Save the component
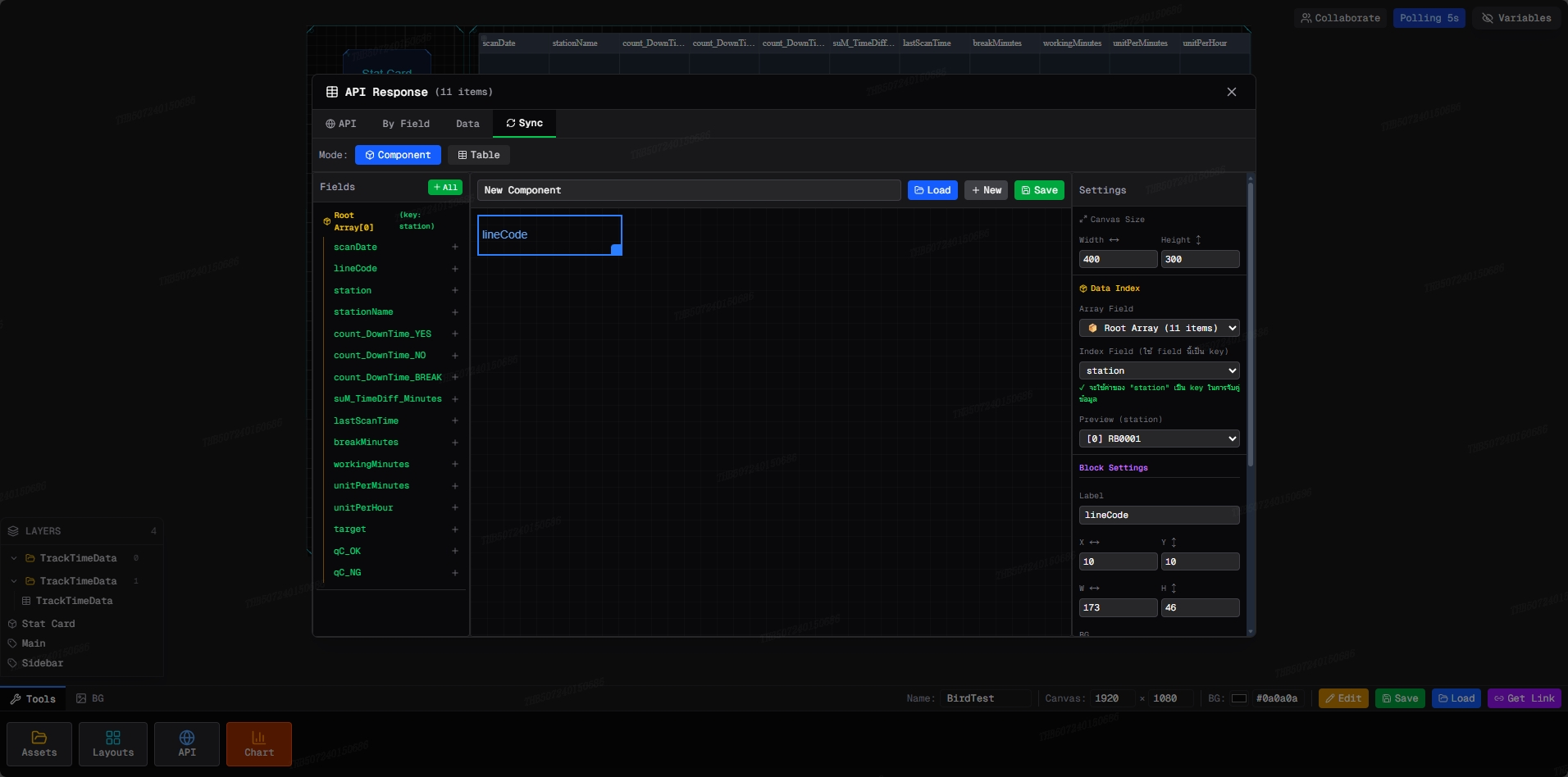This screenshot has height=777, width=1568. 1039,190
